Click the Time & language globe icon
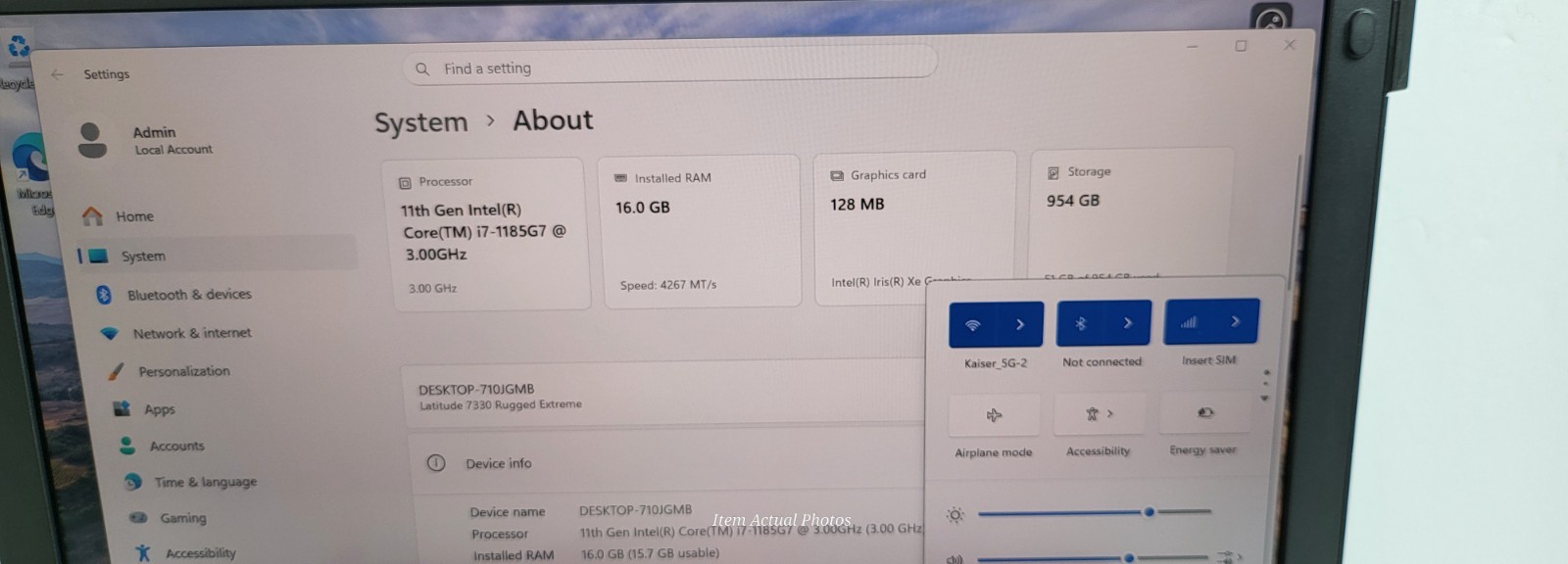Image resolution: width=1568 pixels, height=564 pixels. pos(133,482)
